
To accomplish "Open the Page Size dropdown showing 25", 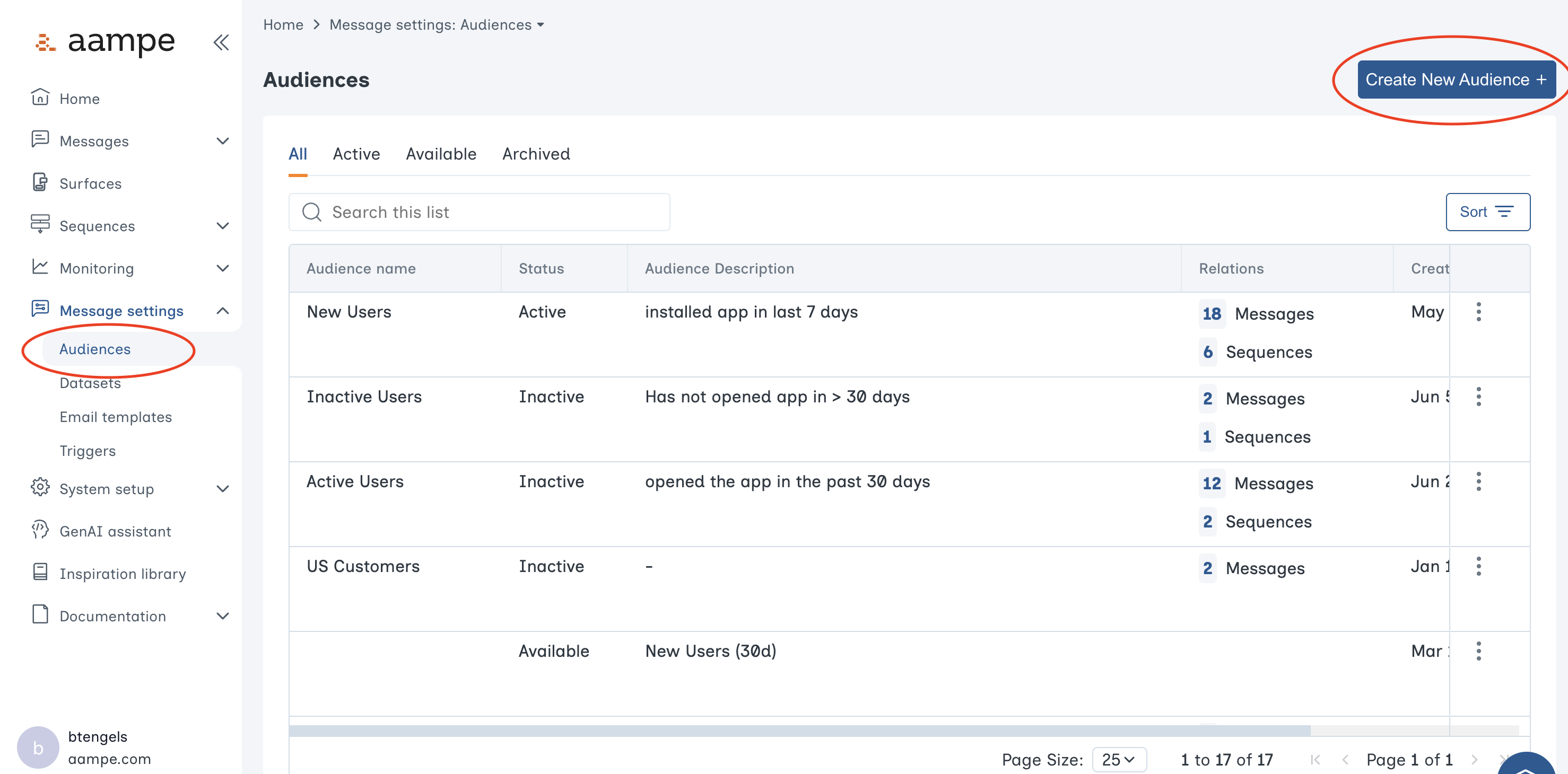I will 1119,759.
